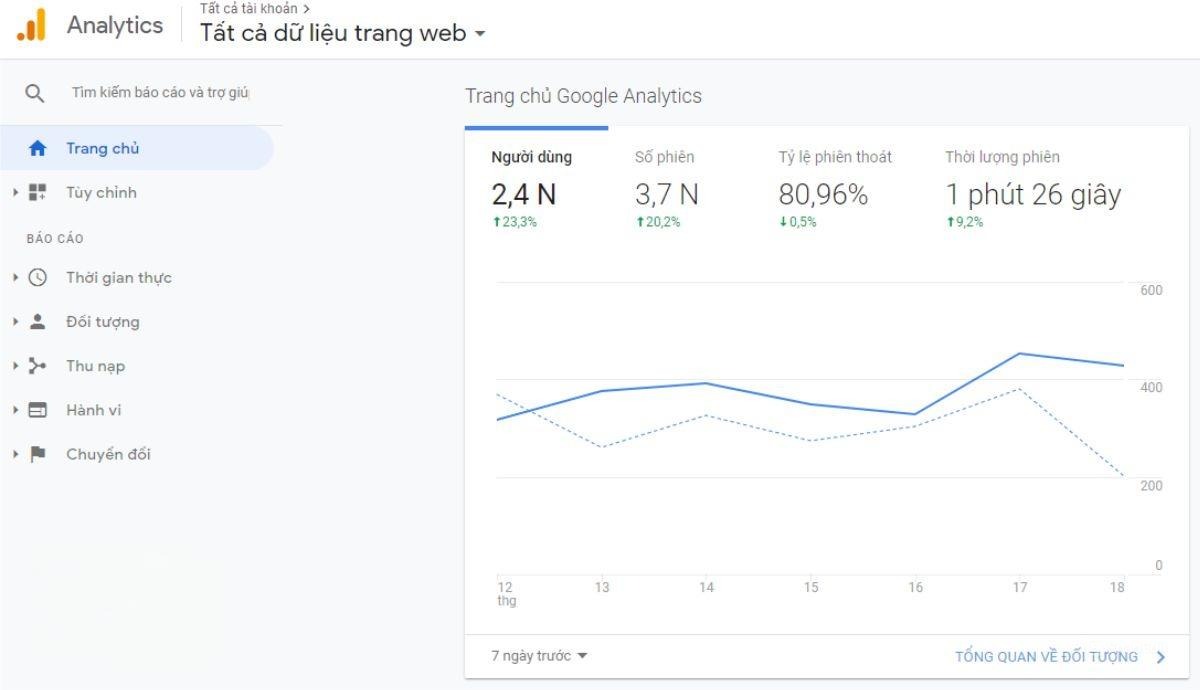
Task: Click the 15 date label on chart axis
Action: 811,588
